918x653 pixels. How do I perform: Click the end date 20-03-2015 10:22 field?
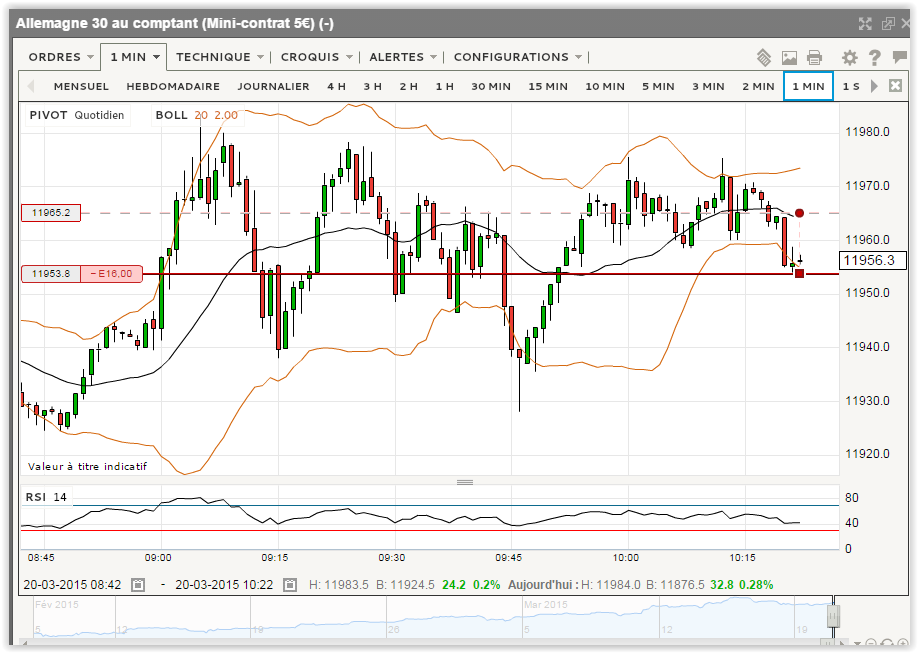coord(224,584)
